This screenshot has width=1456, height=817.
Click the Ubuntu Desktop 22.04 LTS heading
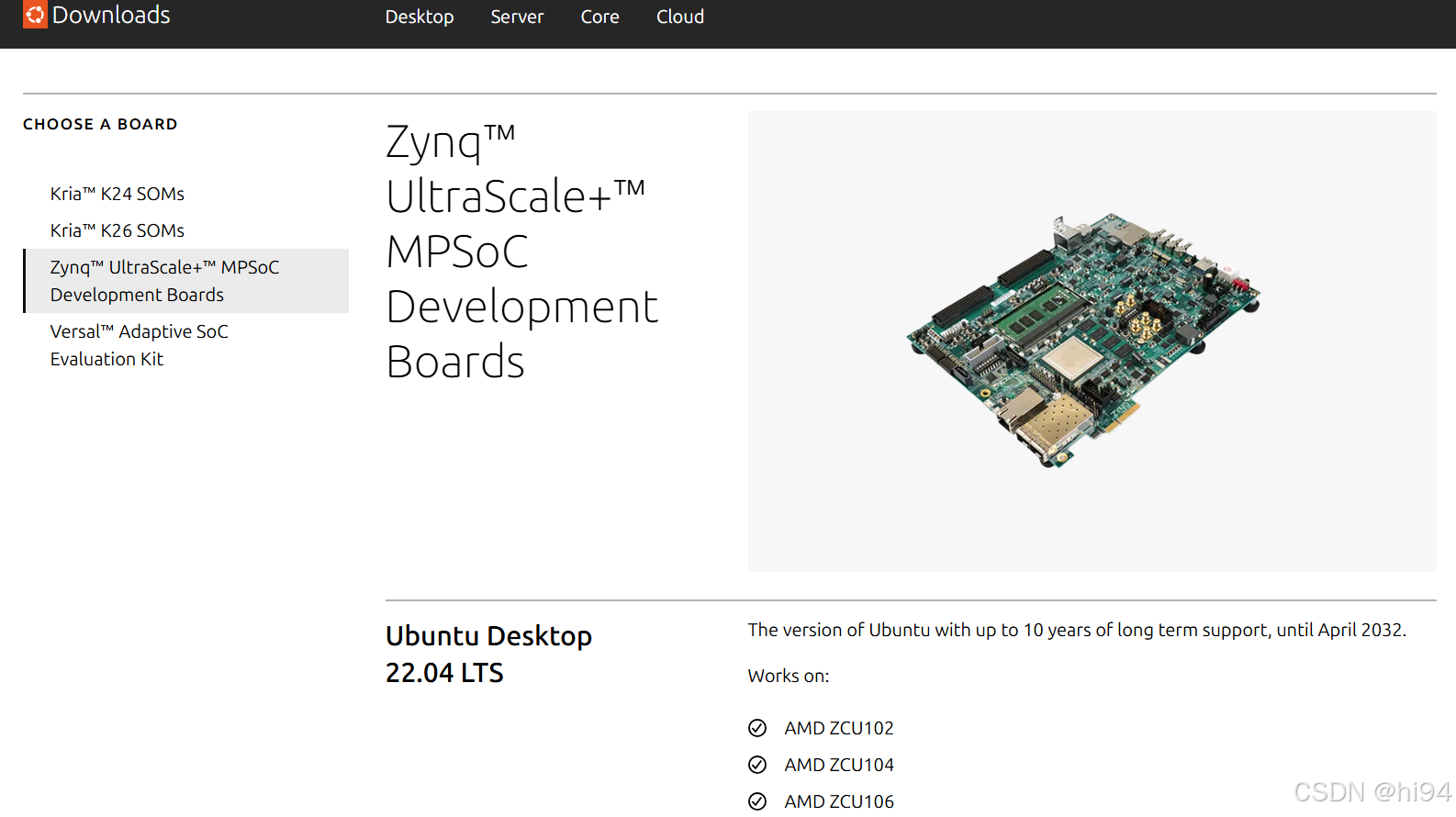pyautogui.click(x=488, y=655)
